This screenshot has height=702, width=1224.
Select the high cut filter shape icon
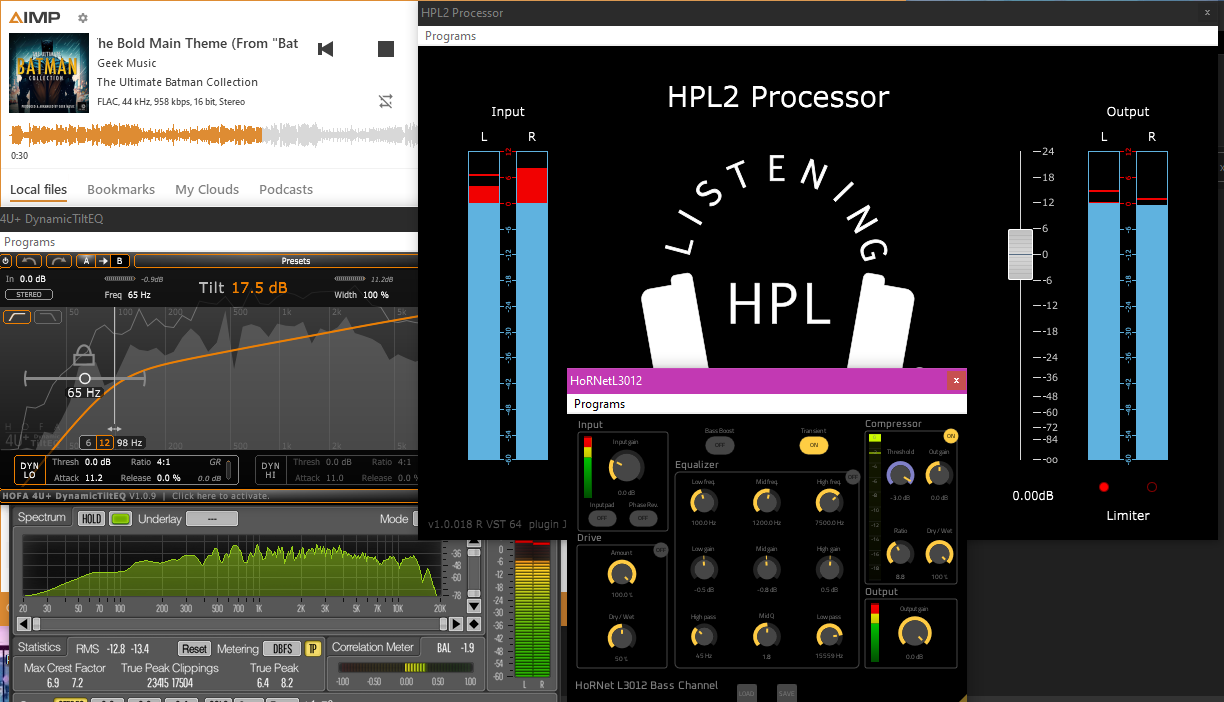click(48, 317)
